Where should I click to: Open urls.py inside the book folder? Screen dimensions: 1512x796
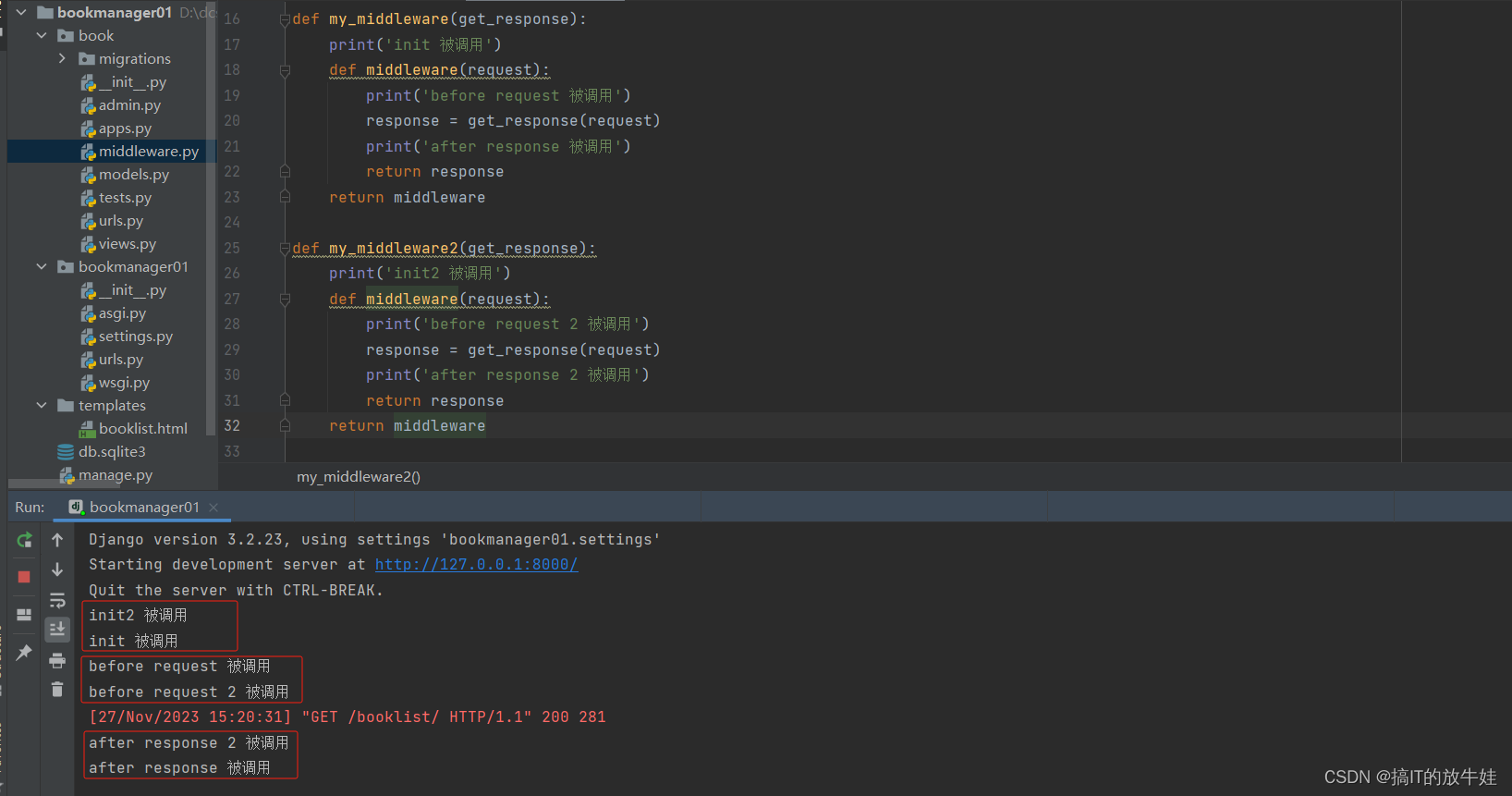(112, 221)
